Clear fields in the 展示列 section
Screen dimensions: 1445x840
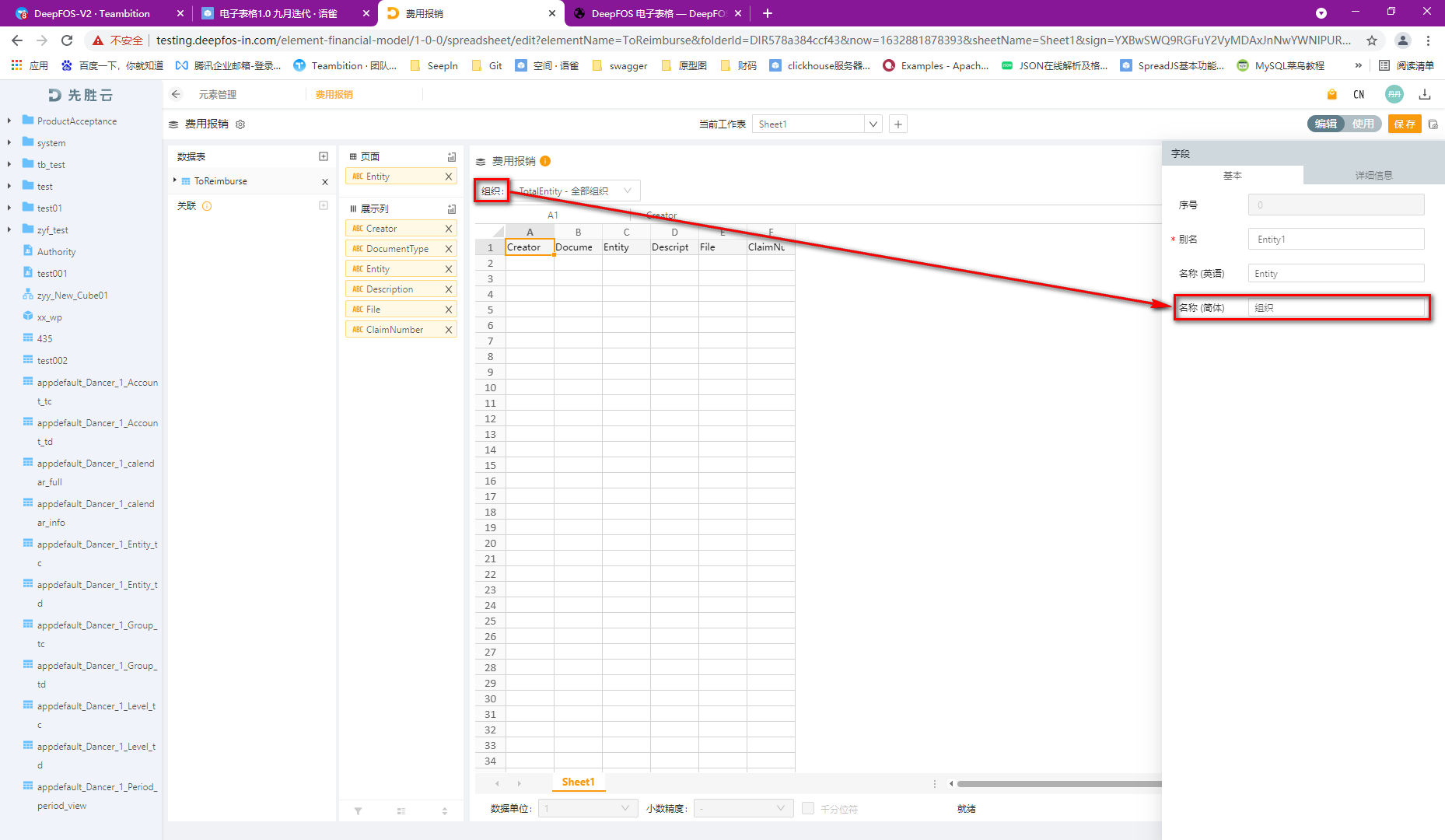[452, 208]
